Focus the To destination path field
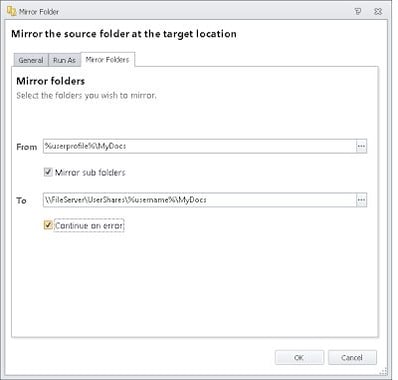The height and width of the screenshot is (380, 398). tap(199, 200)
